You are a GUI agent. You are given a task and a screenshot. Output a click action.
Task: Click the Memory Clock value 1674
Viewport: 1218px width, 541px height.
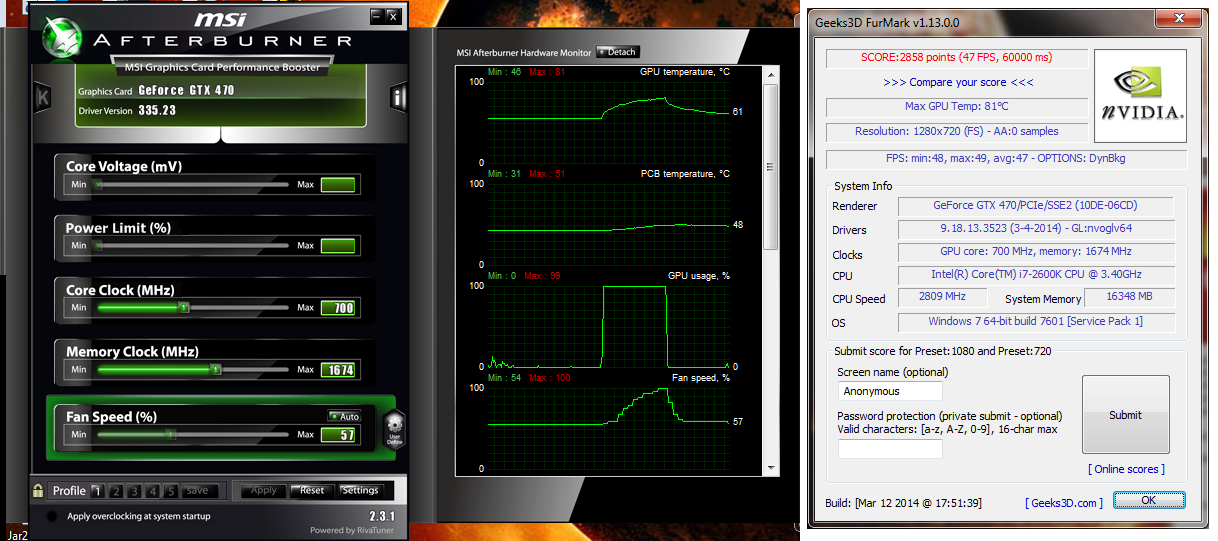[x=338, y=370]
